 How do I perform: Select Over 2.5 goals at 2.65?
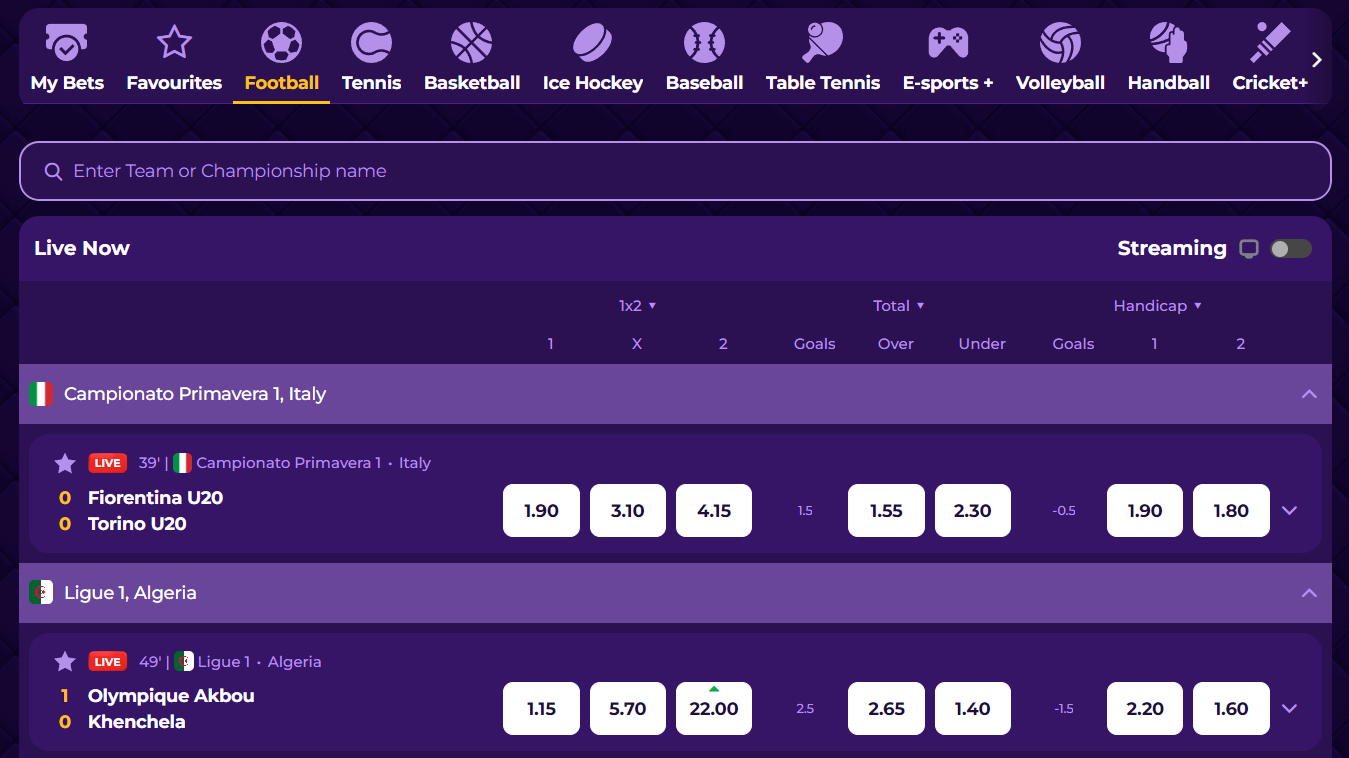tap(886, 709)
